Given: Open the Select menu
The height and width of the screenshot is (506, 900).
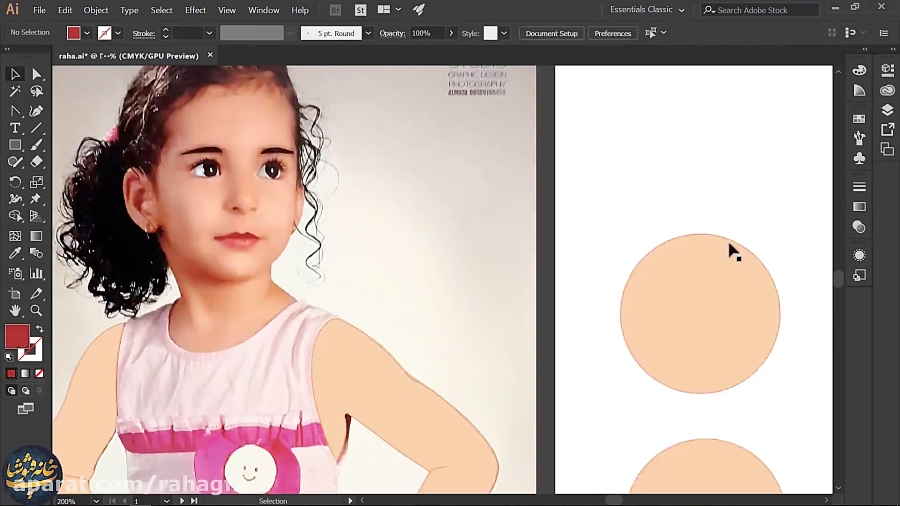Looking at the screenshot, I should point(161,10).
